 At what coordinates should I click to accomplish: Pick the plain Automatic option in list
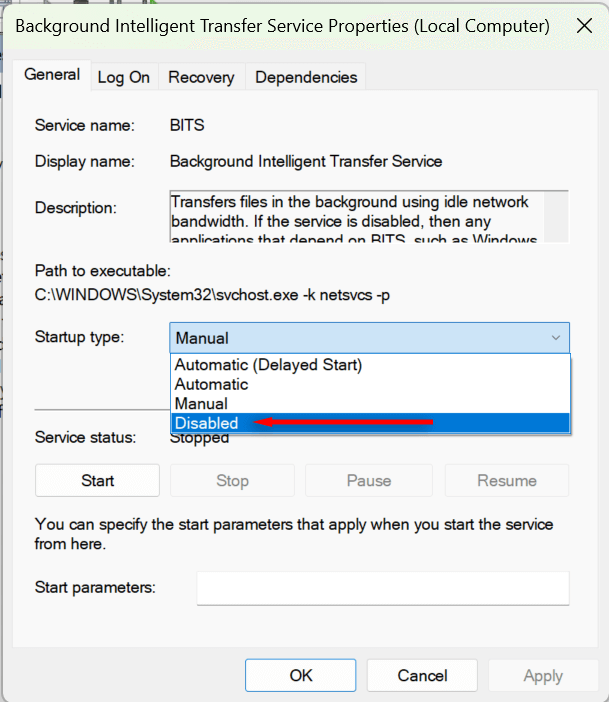click(x=211, y=384)
